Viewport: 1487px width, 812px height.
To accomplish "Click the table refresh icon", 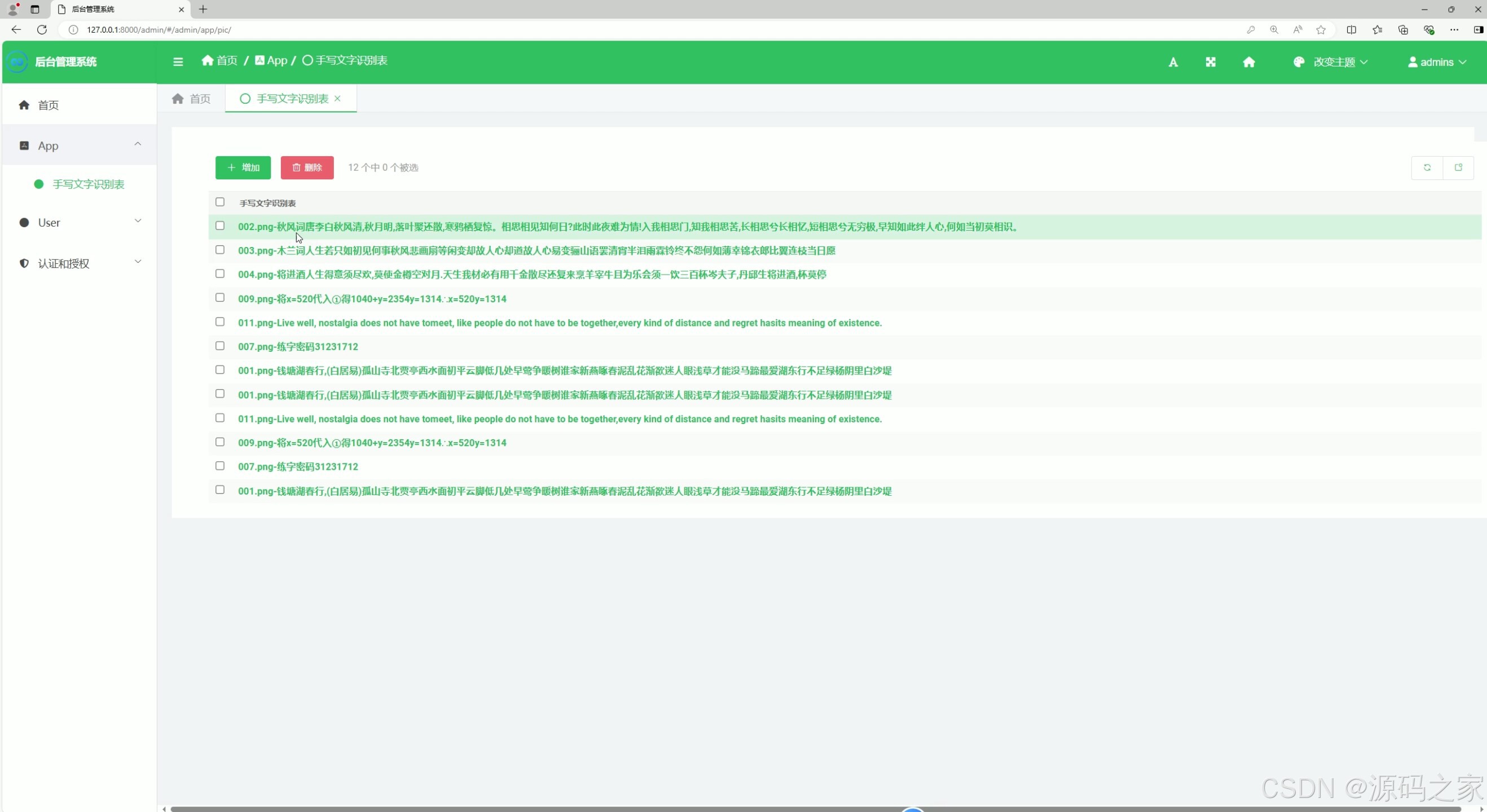I will 1427,167.
